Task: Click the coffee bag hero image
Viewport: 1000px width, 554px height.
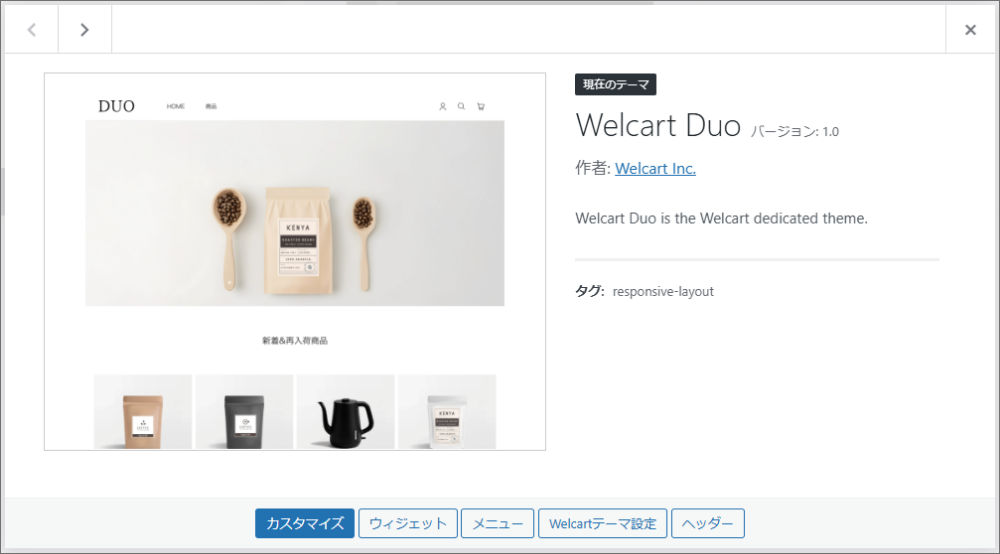Action: point(295,213)
